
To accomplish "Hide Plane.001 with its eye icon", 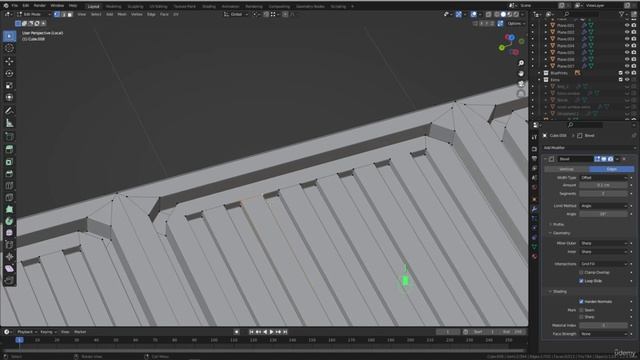I will (x=627, y=25).
